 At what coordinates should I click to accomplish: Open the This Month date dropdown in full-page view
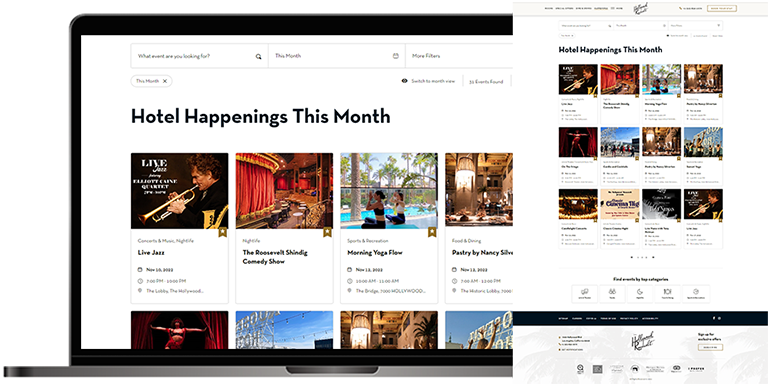pyautogui.click(x=640, y=26)
